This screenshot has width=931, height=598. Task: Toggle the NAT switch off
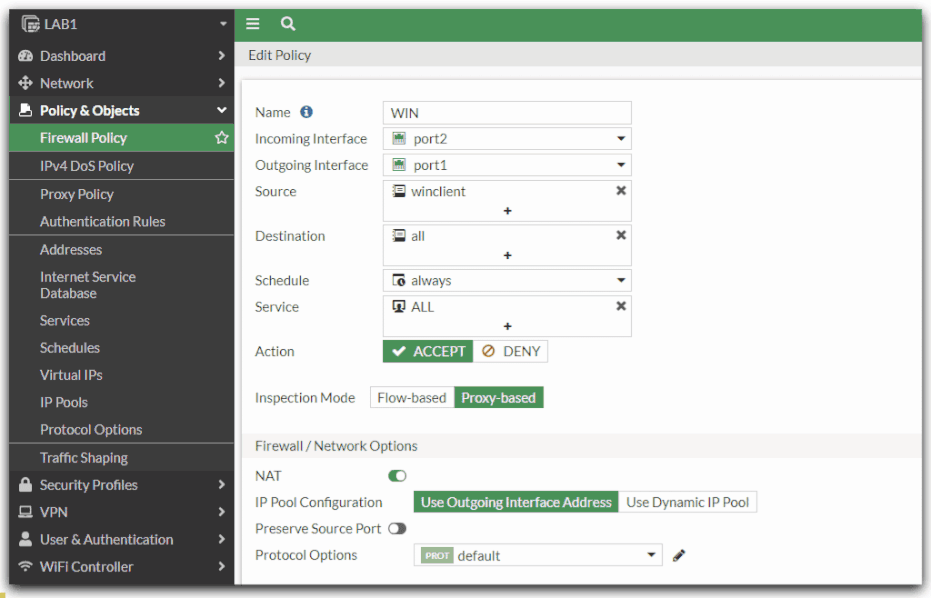(x=397, y=476)
